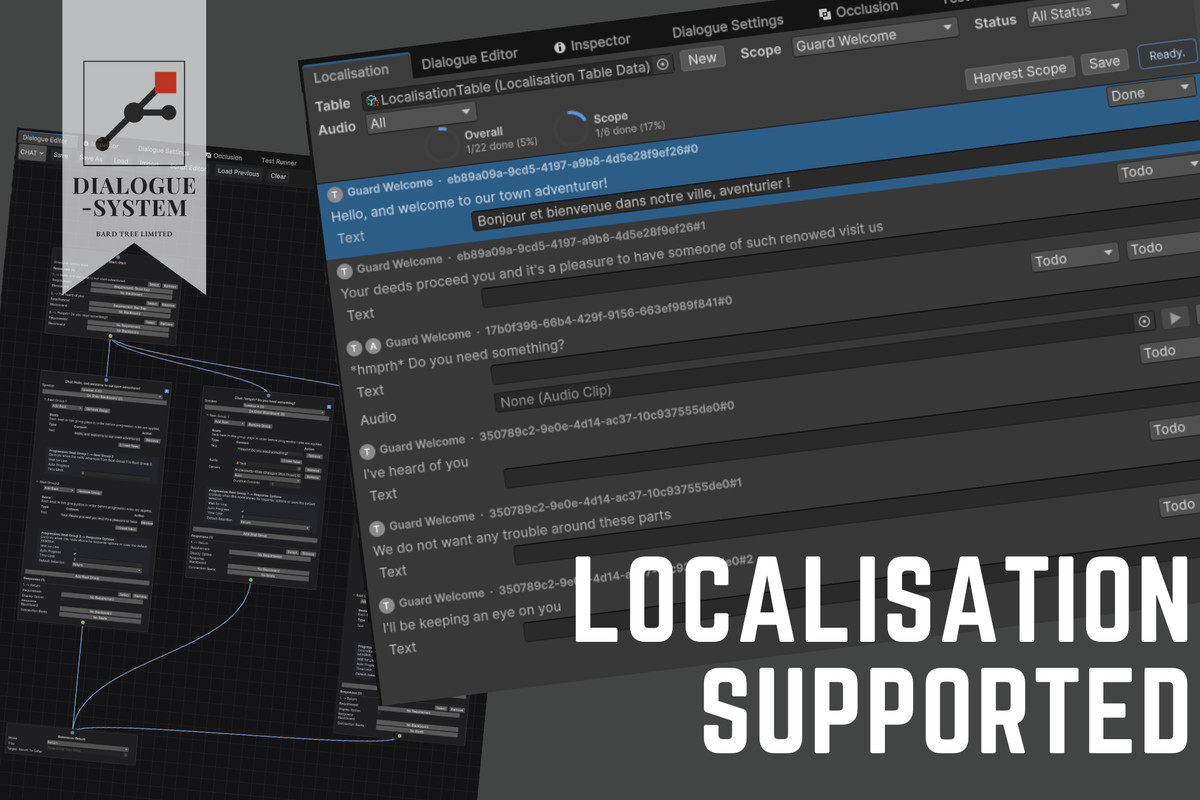Viewport: 1200px width, 800px height.
Task: Click Load Previous in back graph window
Action: [x=238, y=173]
